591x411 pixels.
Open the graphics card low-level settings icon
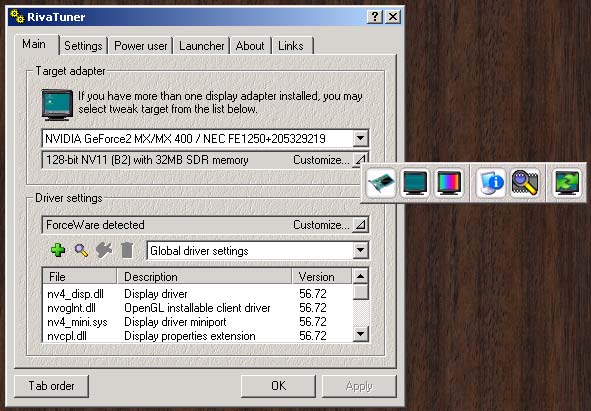(x=381, y=183)
